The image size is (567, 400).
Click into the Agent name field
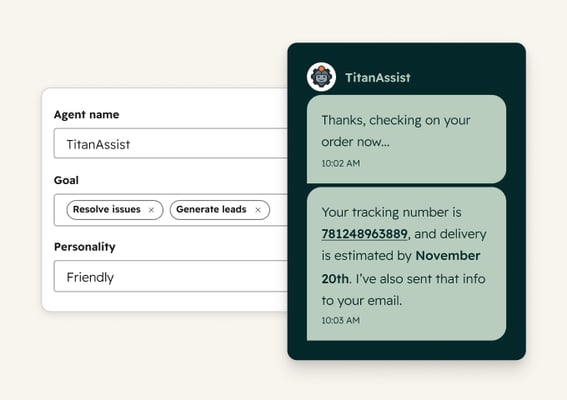tap(171, 143)
